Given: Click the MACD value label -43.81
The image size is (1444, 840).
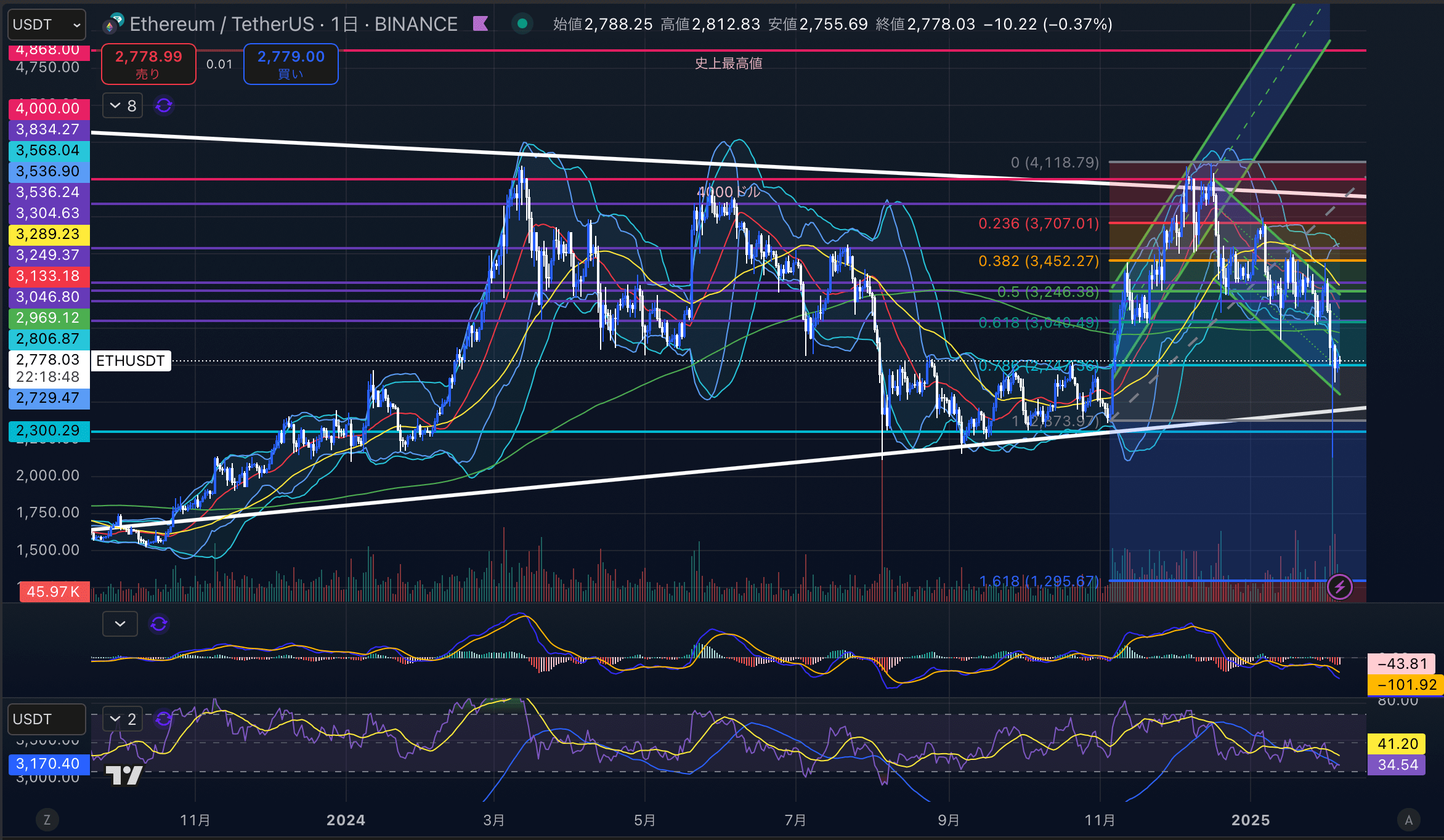Looking at the screenshot, I should [1403, 664].
